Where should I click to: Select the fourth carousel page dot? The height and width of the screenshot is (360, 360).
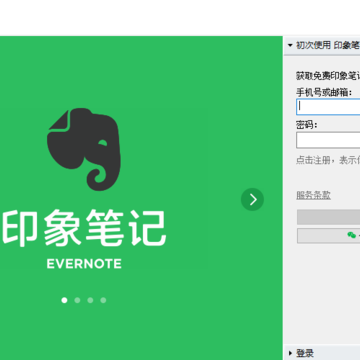point(103,300)
